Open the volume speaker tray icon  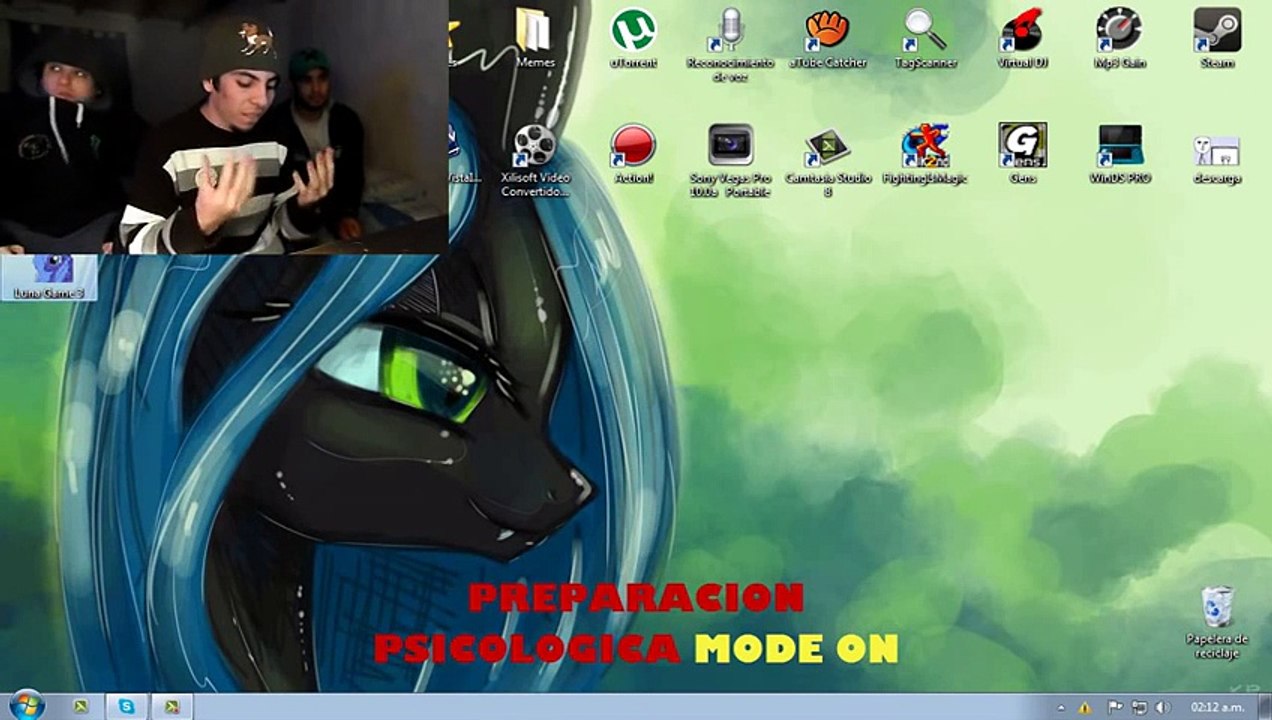[1163, 707]
